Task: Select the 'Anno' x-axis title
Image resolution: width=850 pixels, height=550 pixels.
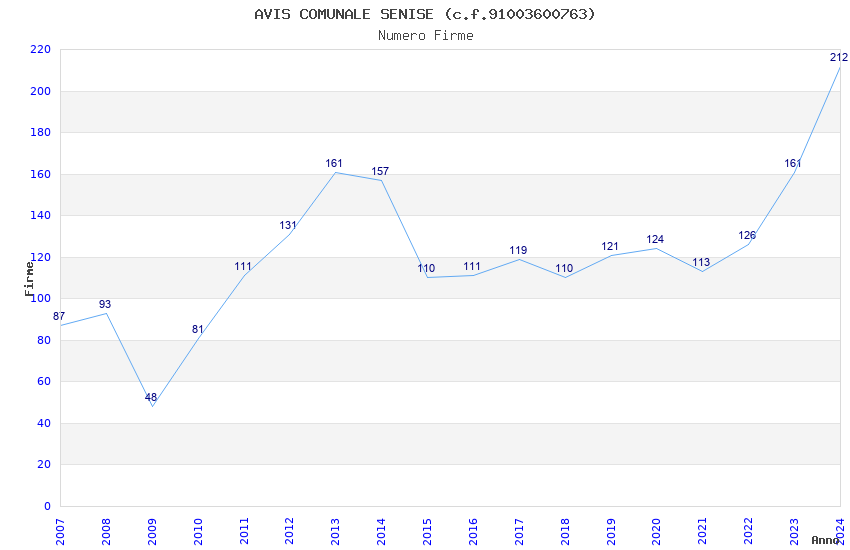Action: (825, 540)
